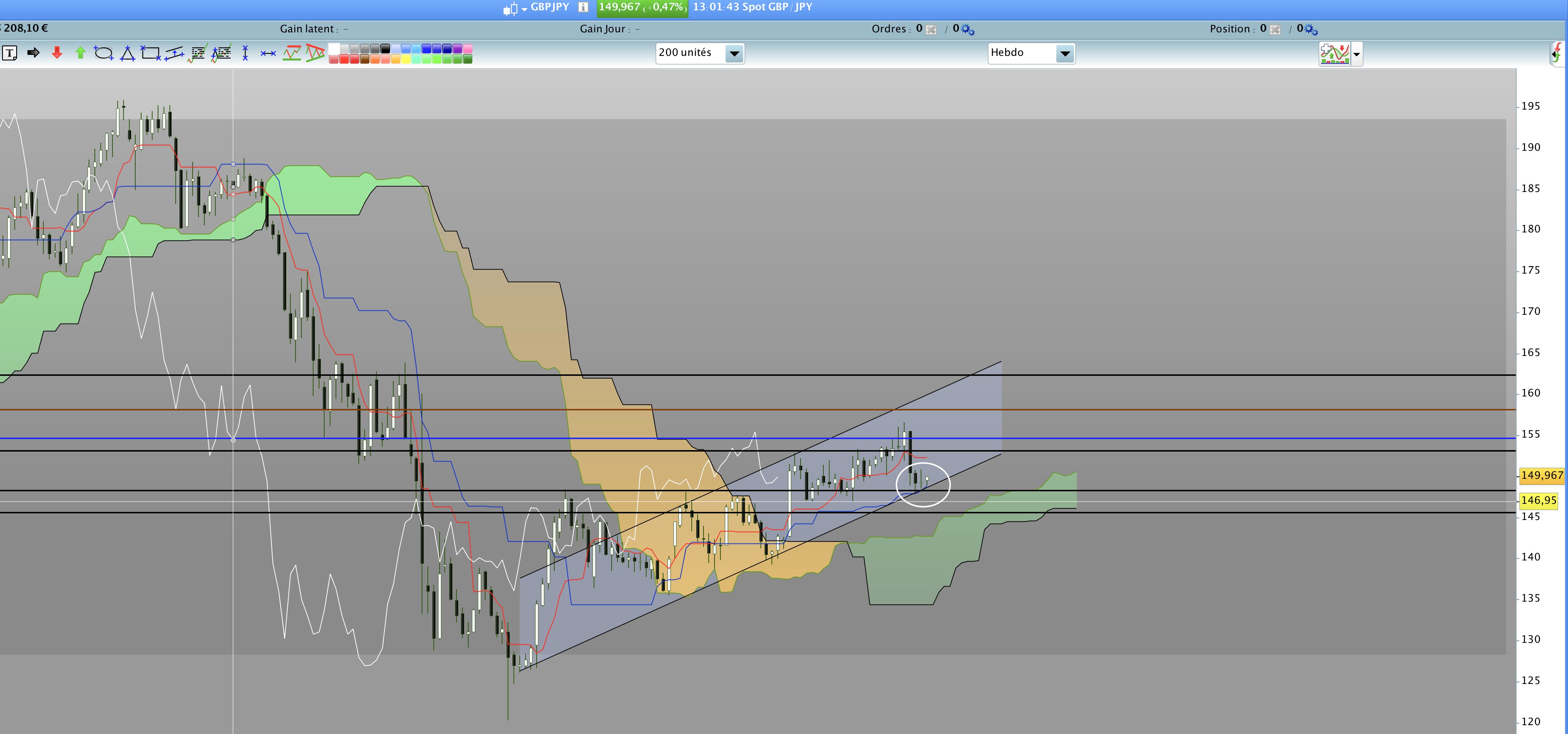Click the 195 price axis label

click(1531, 106)
